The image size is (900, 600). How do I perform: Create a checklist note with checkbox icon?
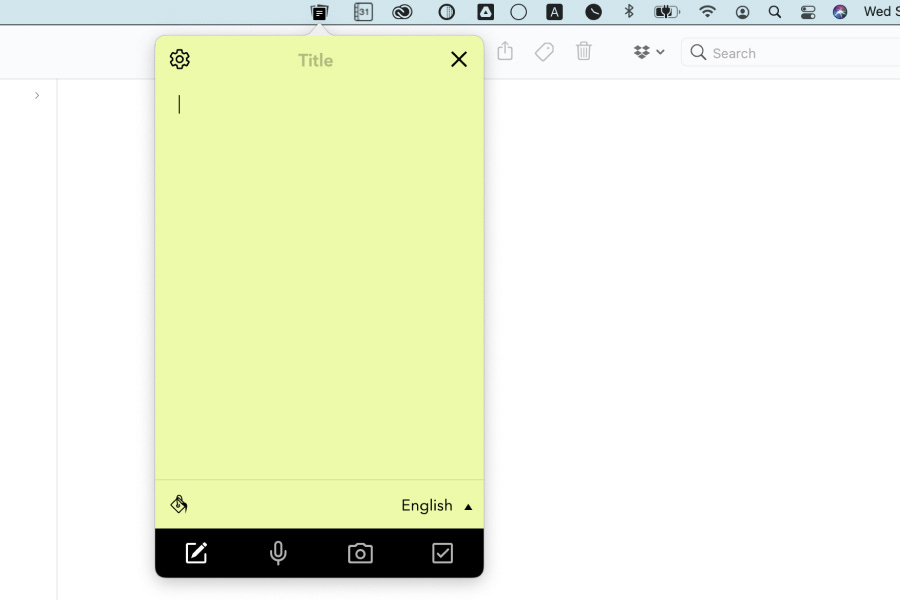click(x=443, y=553)
